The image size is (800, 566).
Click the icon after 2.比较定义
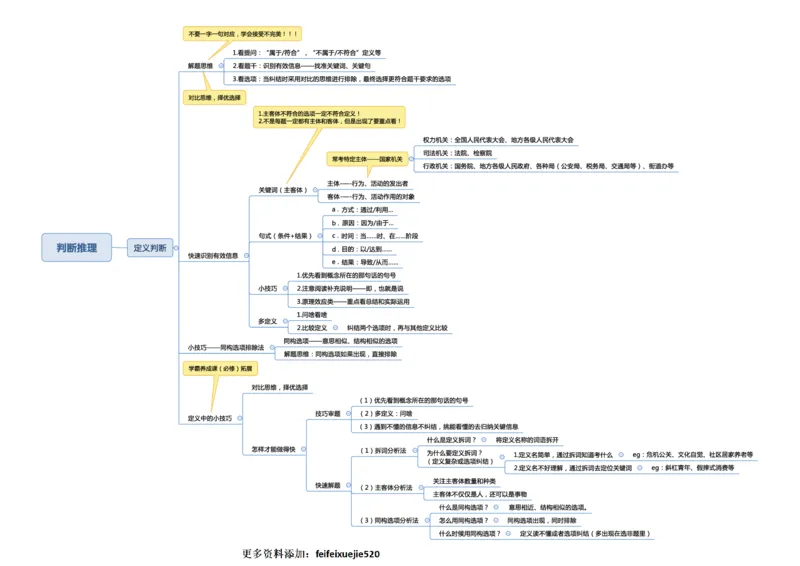tap(337, 327)
